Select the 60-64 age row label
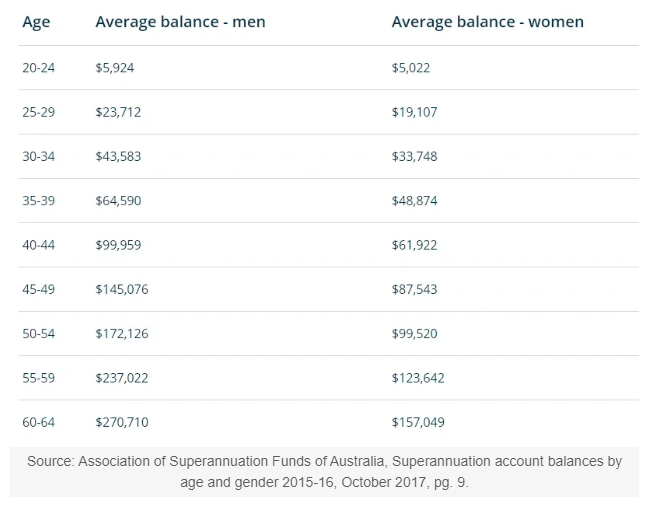Image resolution: width=647 pixels, height=507 pixels. tap(38, 422)
